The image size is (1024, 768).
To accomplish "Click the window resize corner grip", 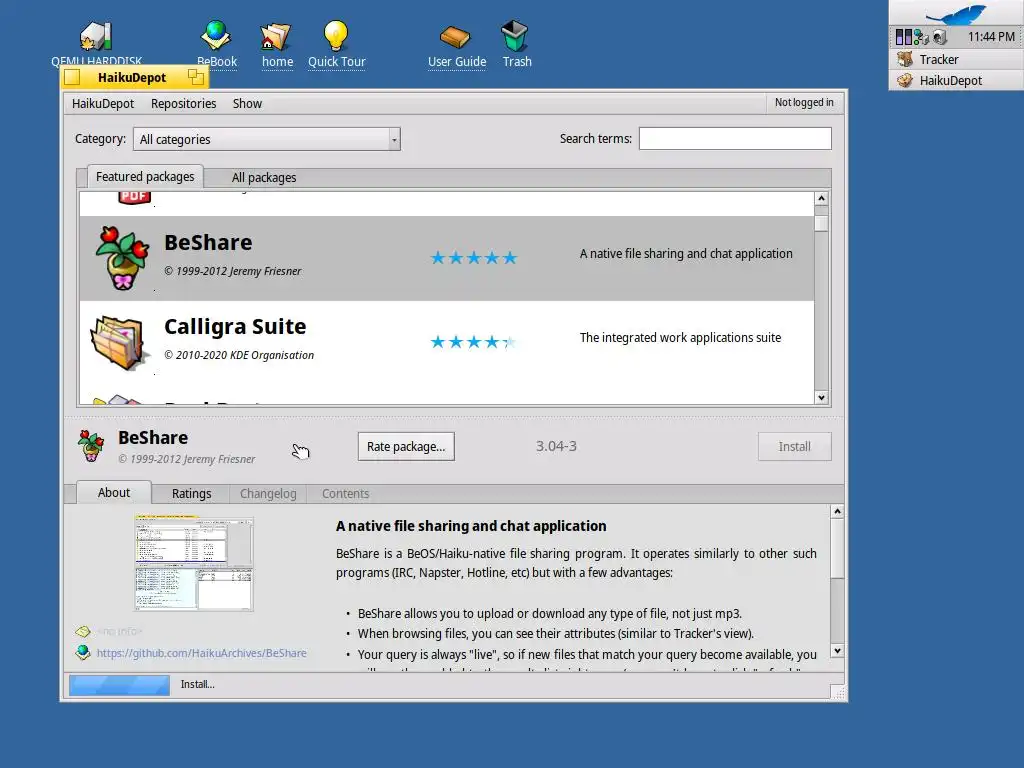I will (837, 692).
